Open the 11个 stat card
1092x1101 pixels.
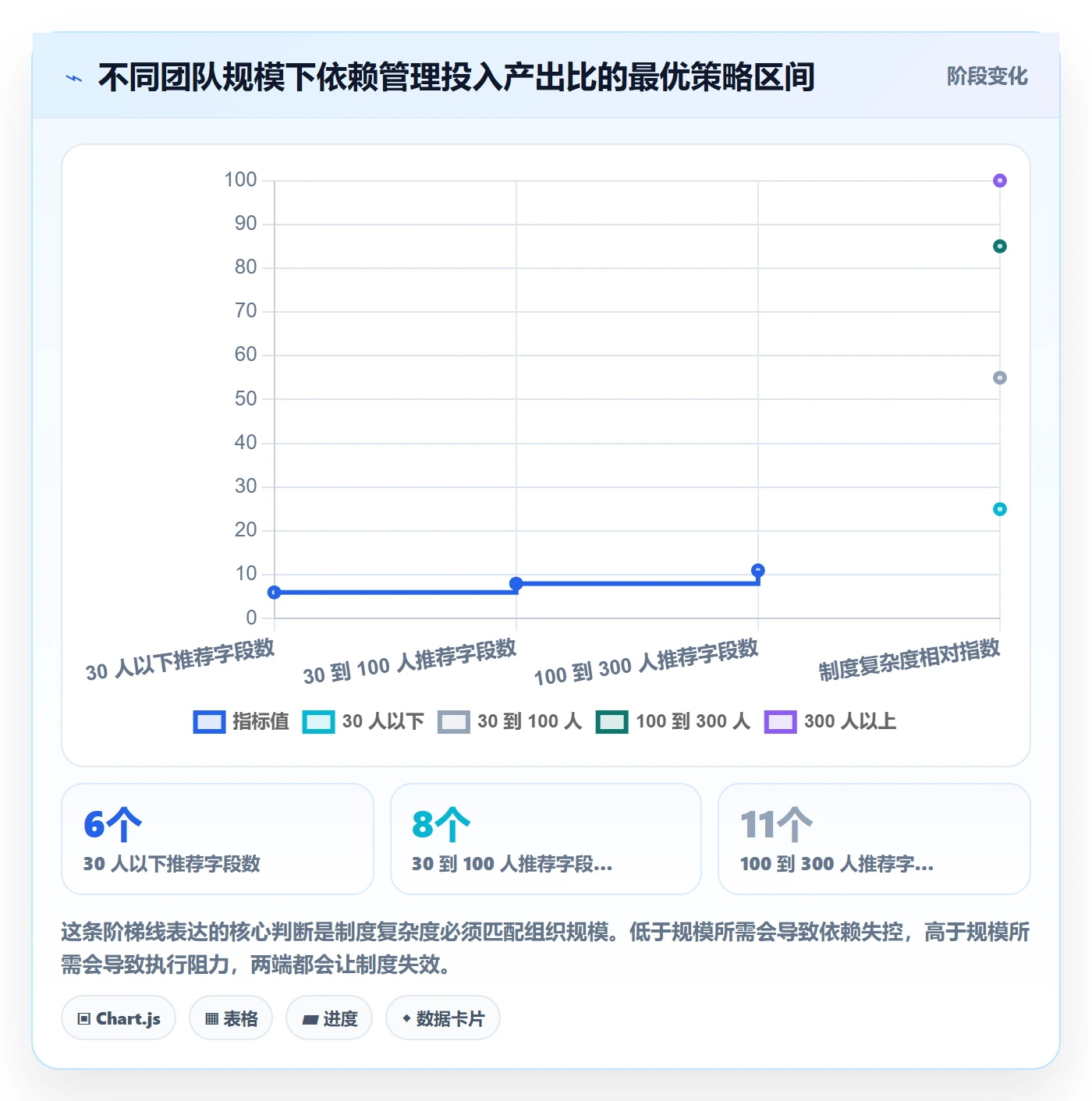874,839
